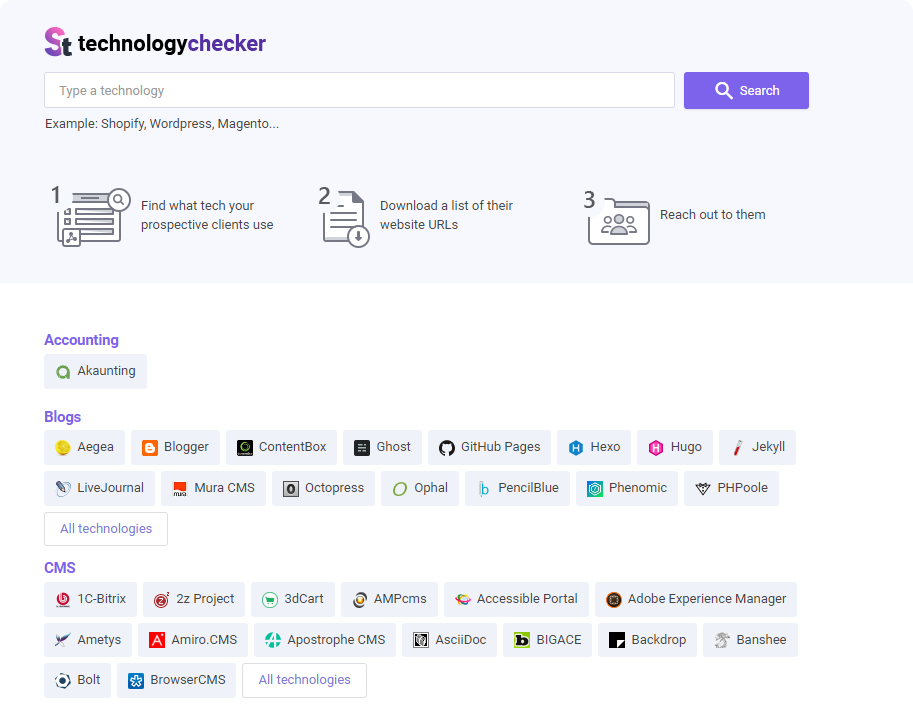This screenshot has height=708, width=913.
Task: Click the Ametys logo icon
Action: coord(63,640)
